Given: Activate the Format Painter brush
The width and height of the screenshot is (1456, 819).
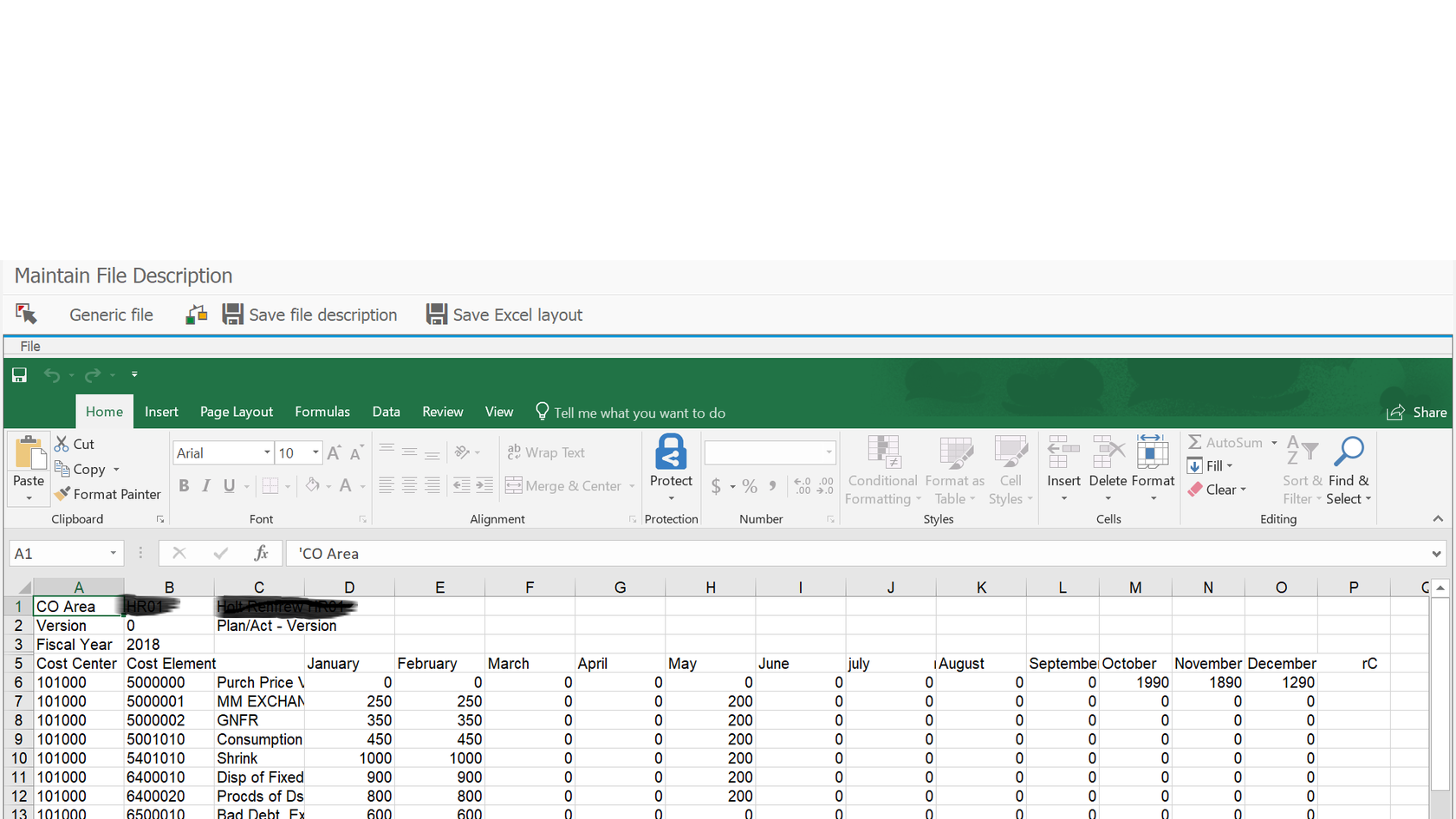Looking at the screenshot, I should 62,494.
